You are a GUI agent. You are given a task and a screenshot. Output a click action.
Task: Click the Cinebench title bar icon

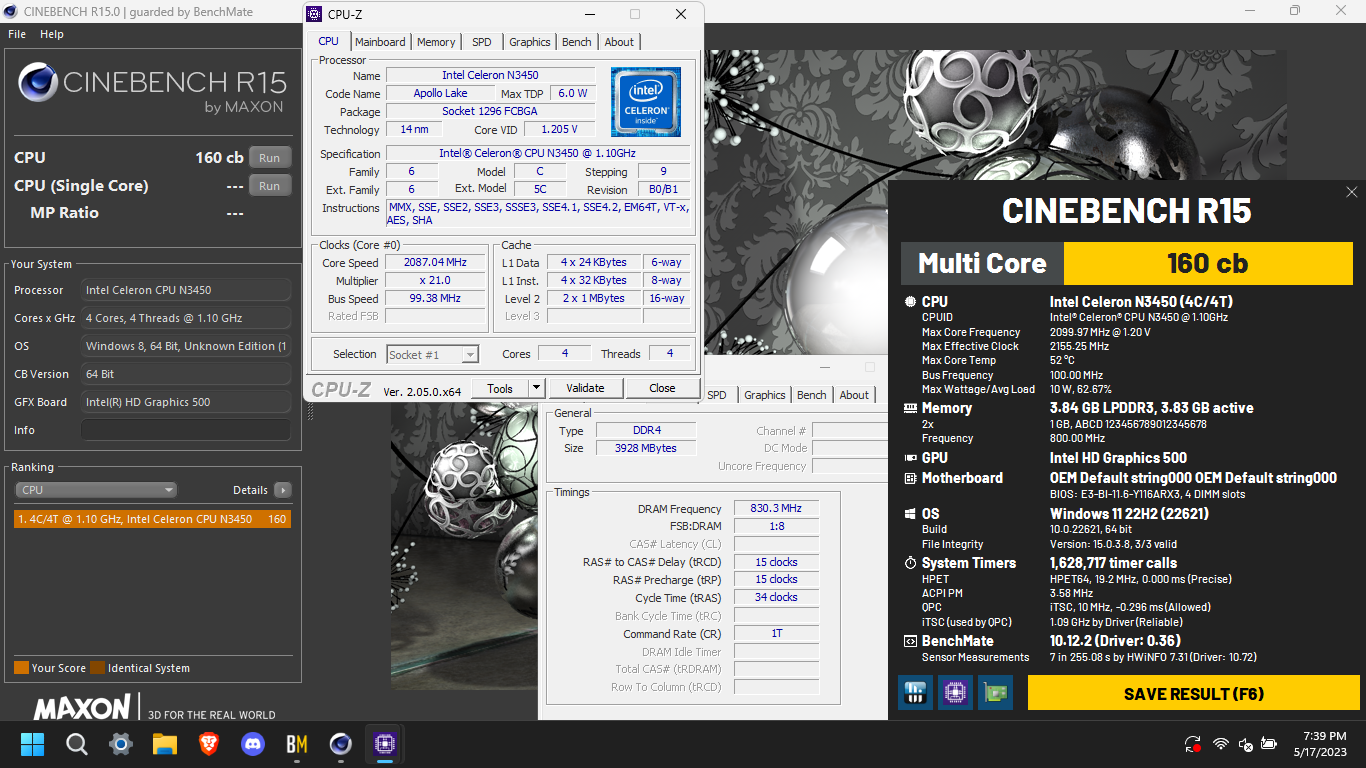[10, 11]
